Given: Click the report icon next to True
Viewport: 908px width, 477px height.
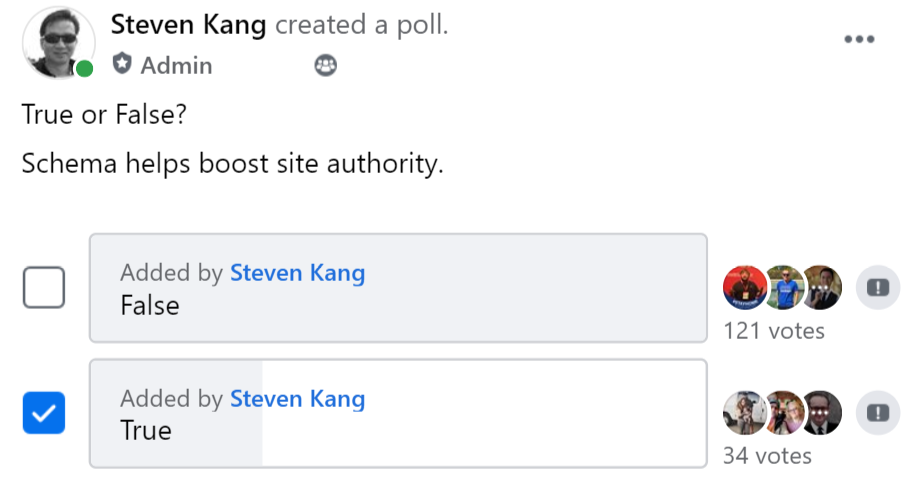Looking at the screenshot, I should tap(878, 413).
